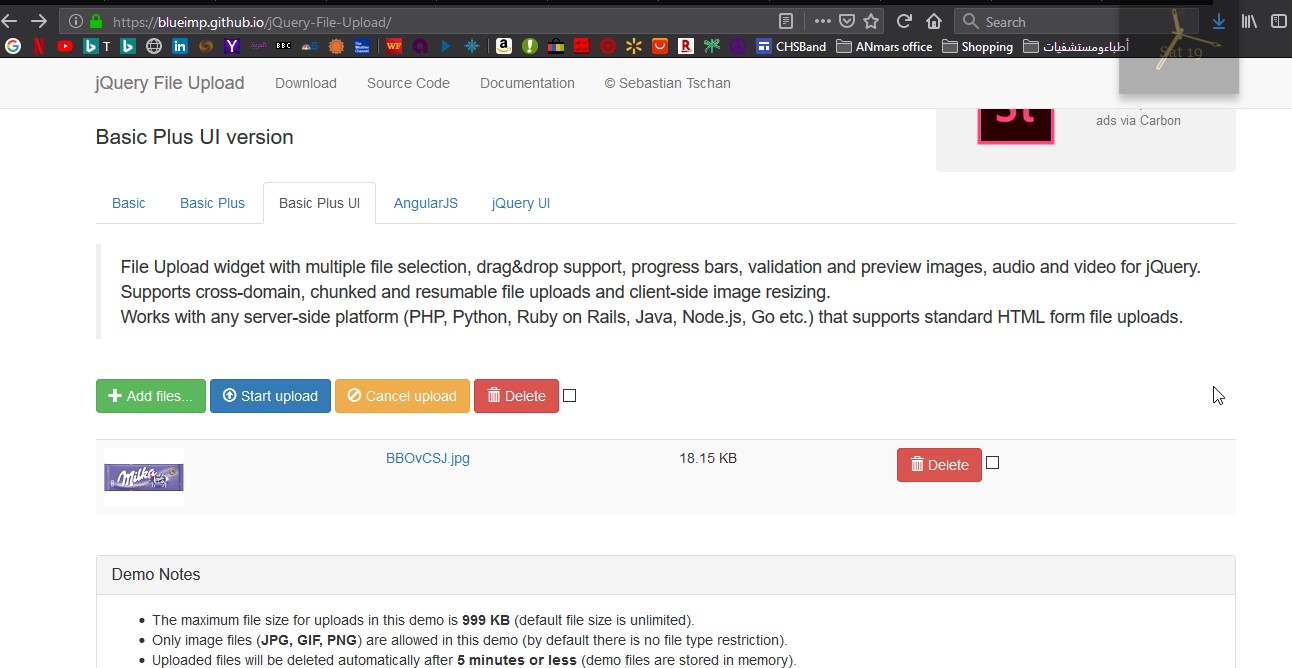1292x668 pixels.
Task: Click the Netflix bookmark icon
Action: click(x=39, y=46)
